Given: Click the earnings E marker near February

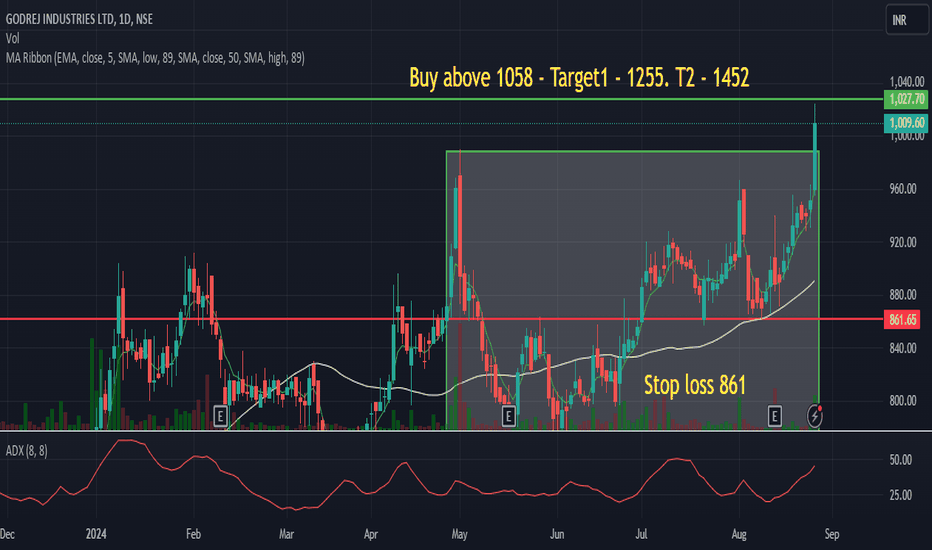Looking at the screenshot, I should pos(220,416).
